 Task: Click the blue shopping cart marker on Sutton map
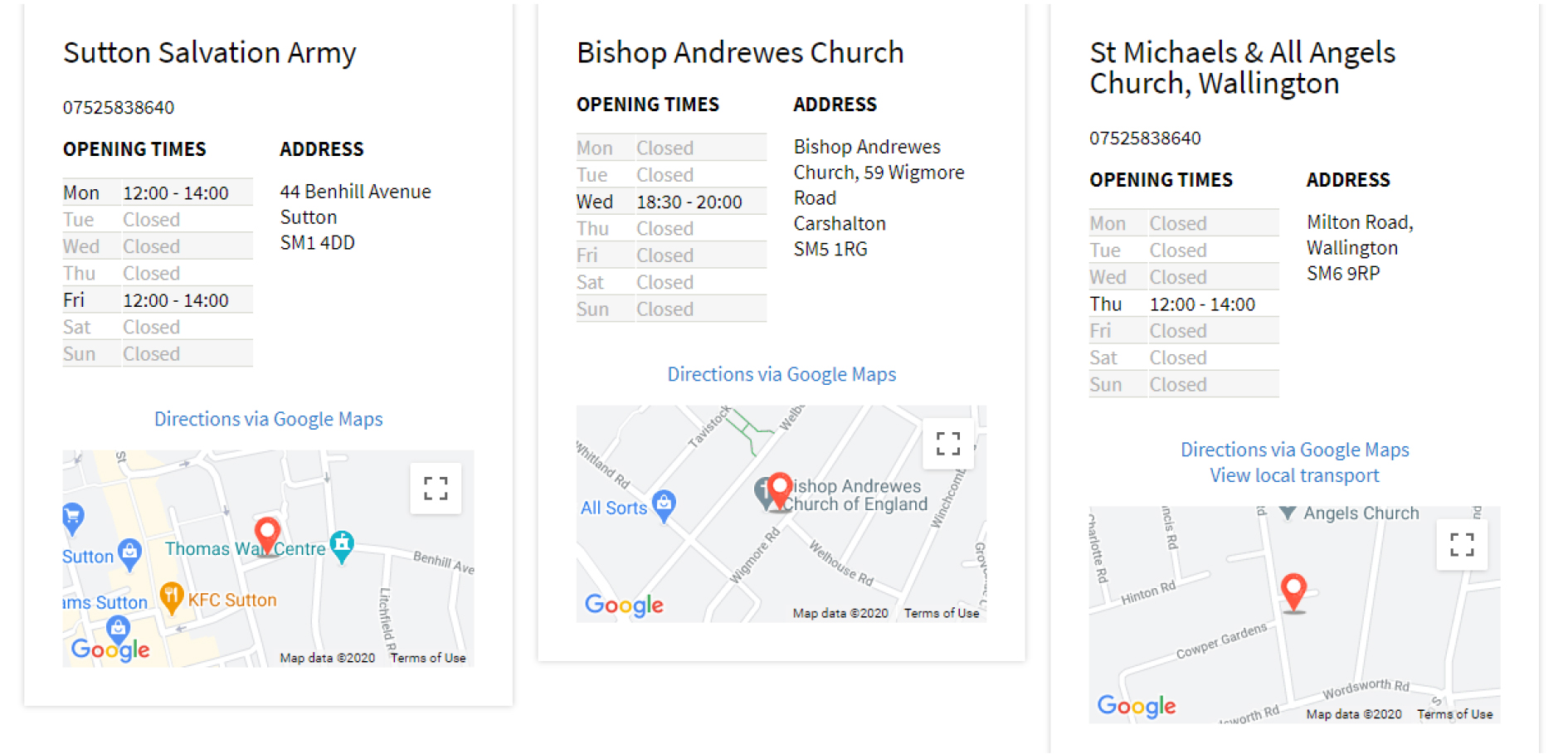click(x=73, y=518)
